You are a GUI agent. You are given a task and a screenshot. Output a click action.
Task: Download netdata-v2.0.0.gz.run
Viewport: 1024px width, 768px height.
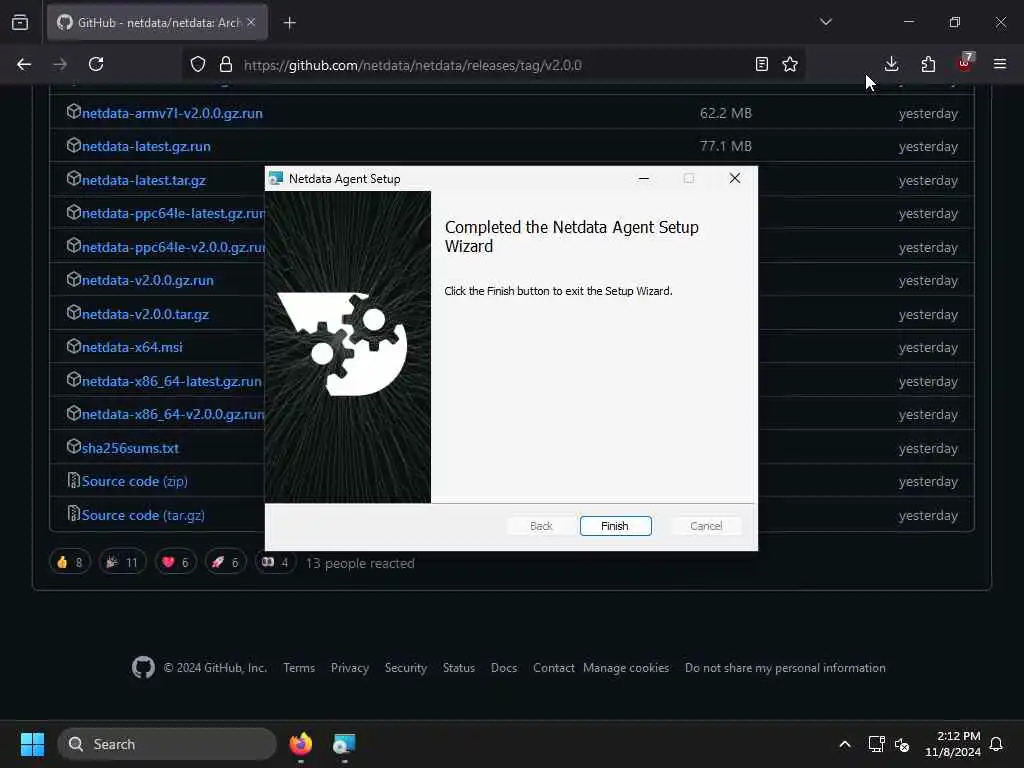coord(148,280)
